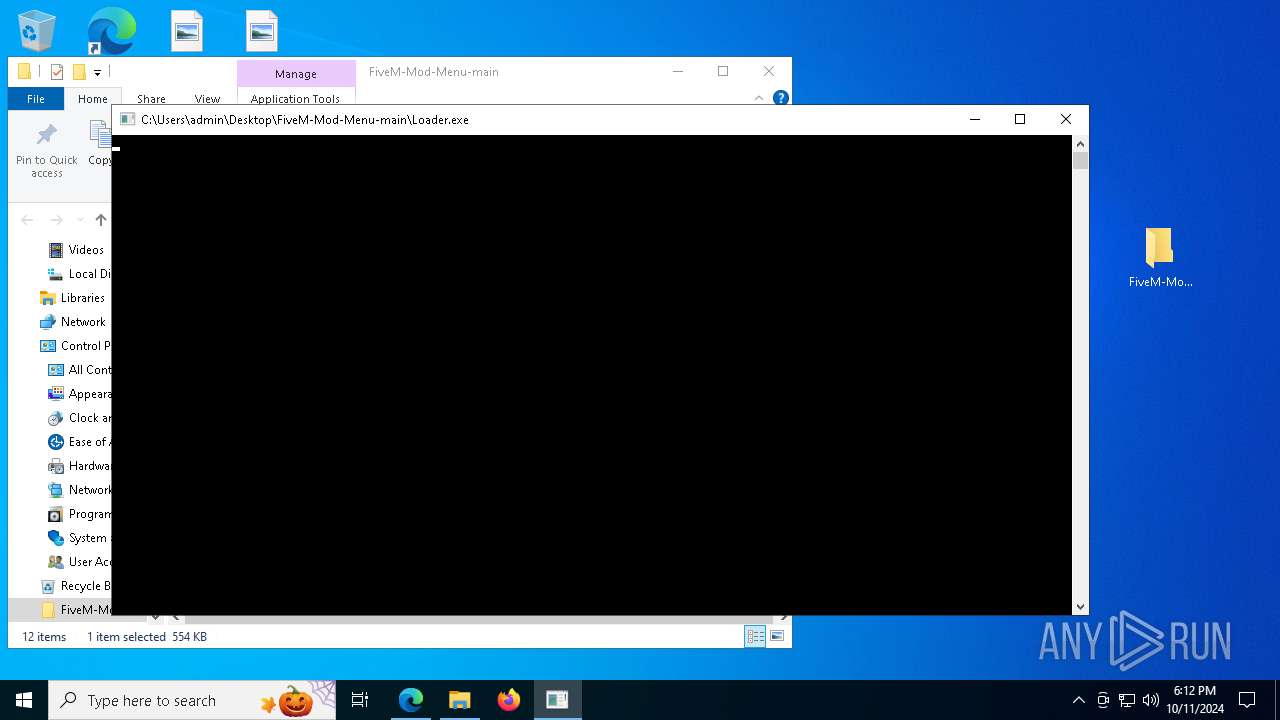This screenshot has width=1280, height=720.
Task: Select the second image file on desktop
Action: [261, 31]
